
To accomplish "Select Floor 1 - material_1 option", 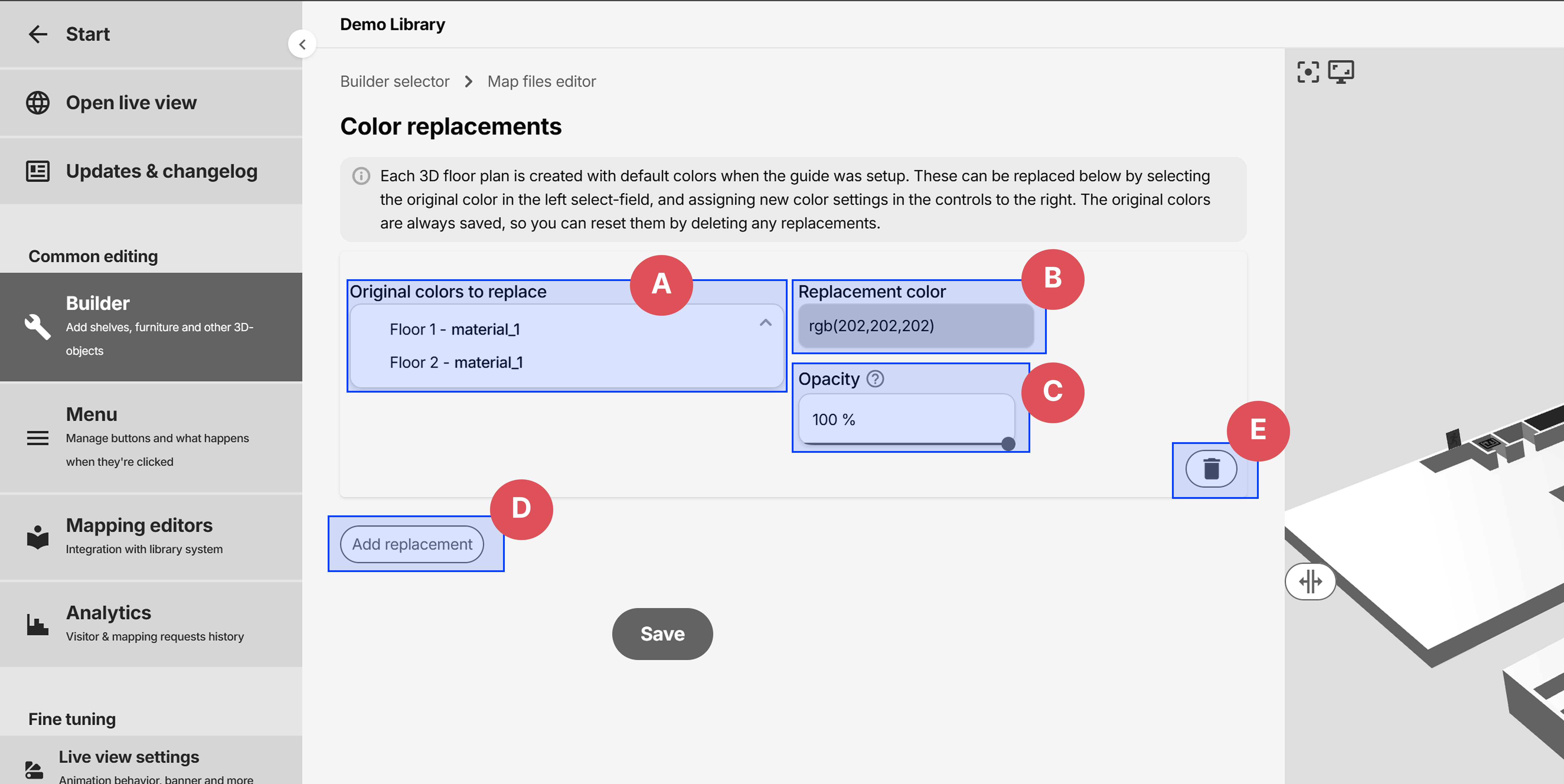I will (454, 329).
